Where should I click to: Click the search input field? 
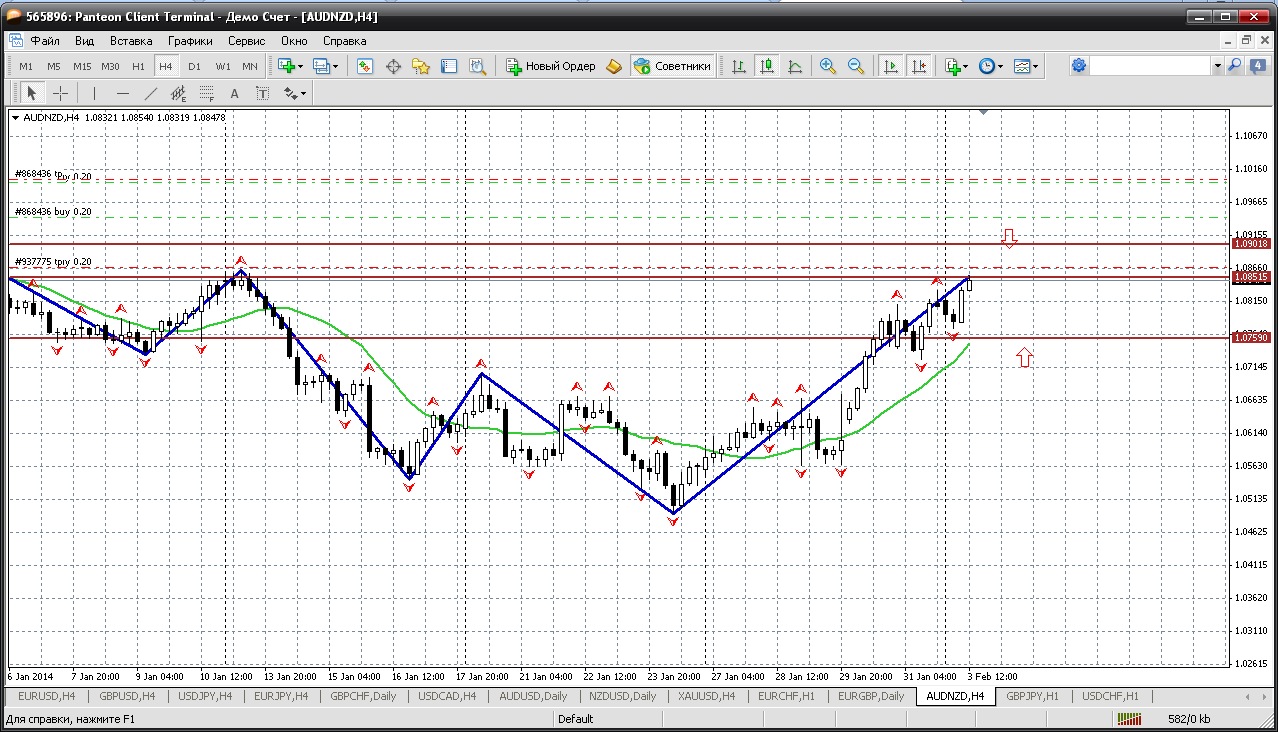click(x=1150, y=66)
